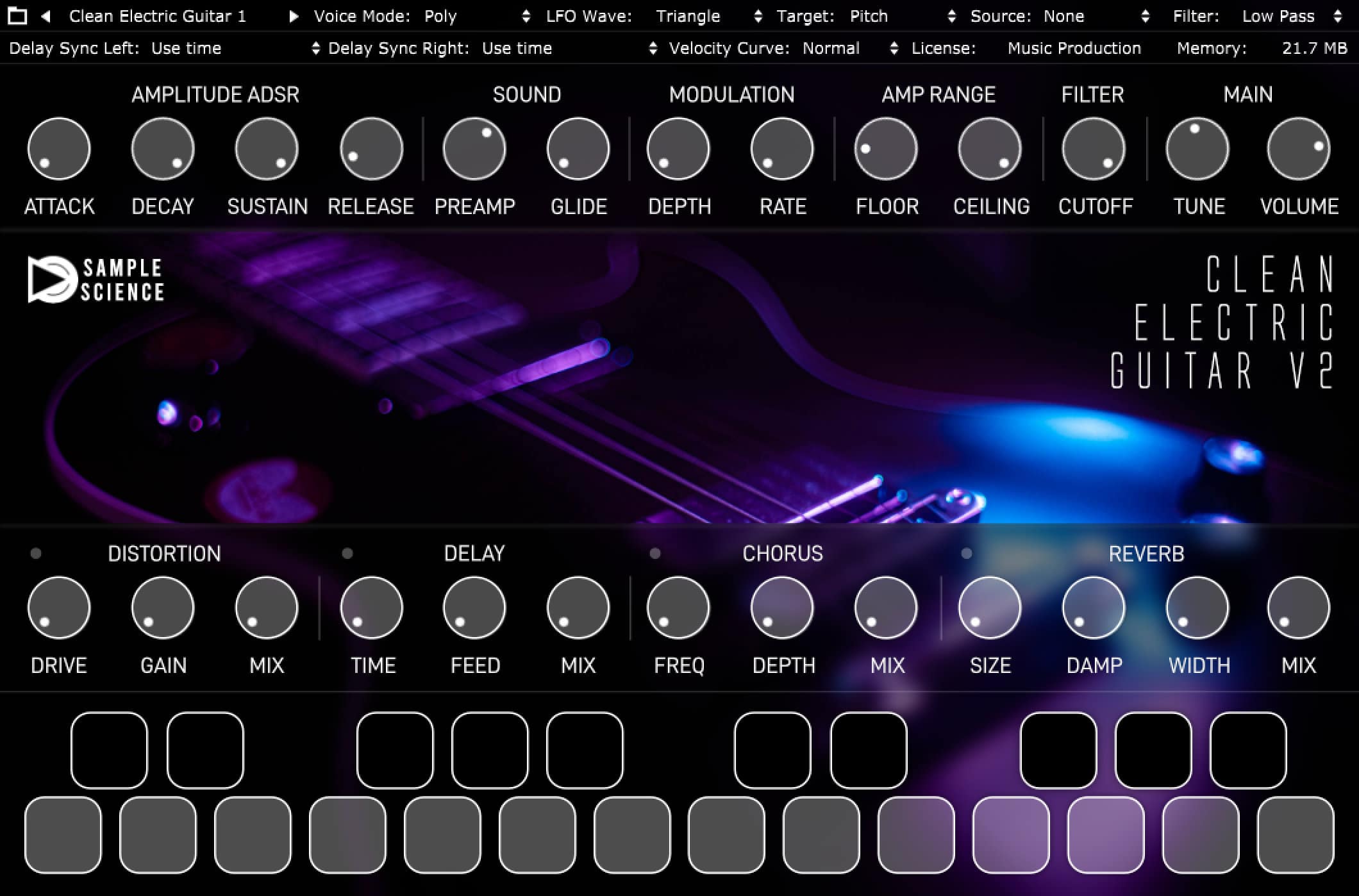Screen dimensions: 1359x896
Task: Play the last gray key on the bottom row
Action: tap(1296, 834)
